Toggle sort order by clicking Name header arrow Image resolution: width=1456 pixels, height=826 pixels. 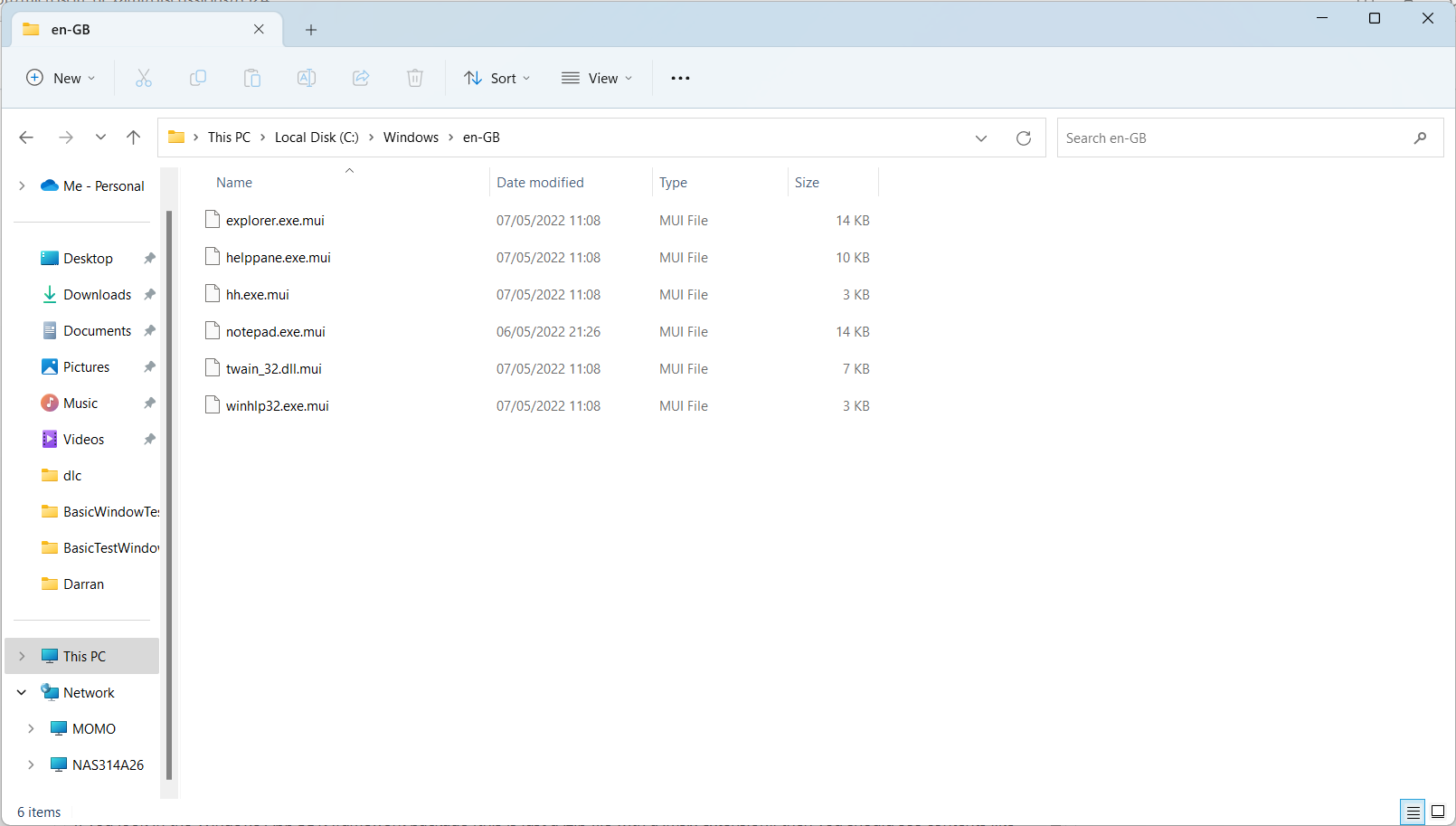[x=349, y=170]
